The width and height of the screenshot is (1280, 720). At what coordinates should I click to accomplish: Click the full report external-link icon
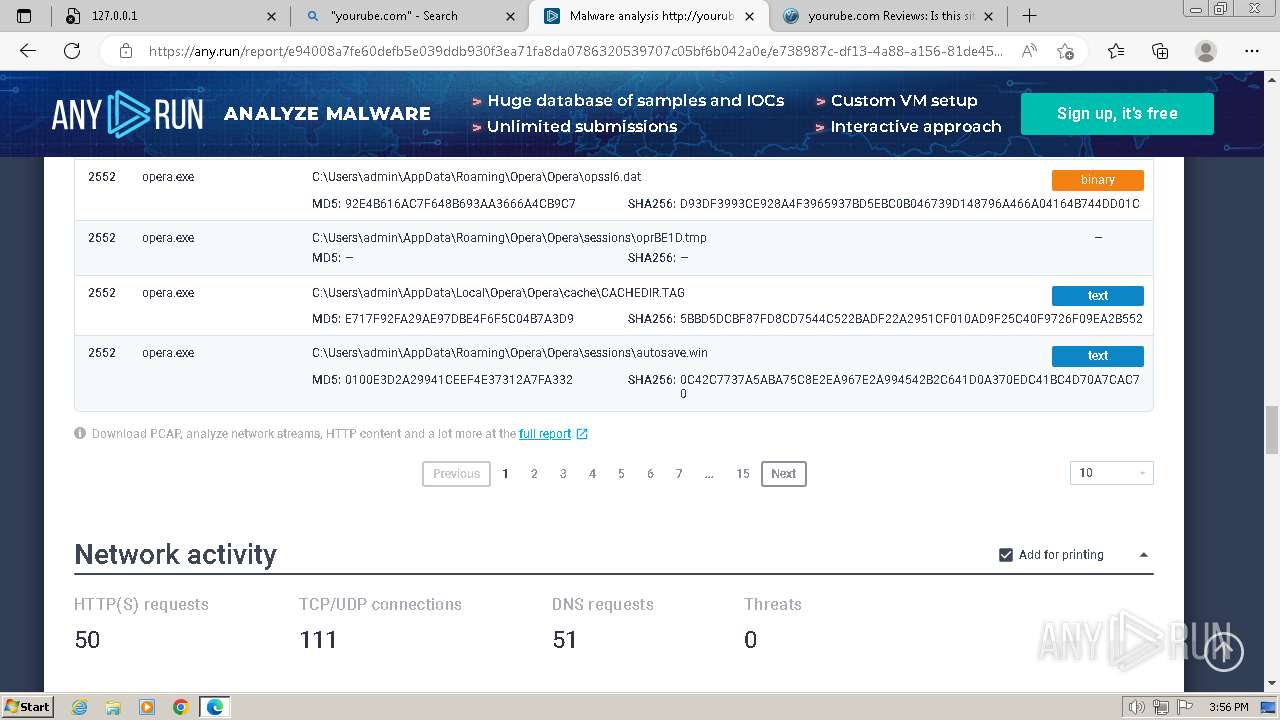[x=582, y=434]
